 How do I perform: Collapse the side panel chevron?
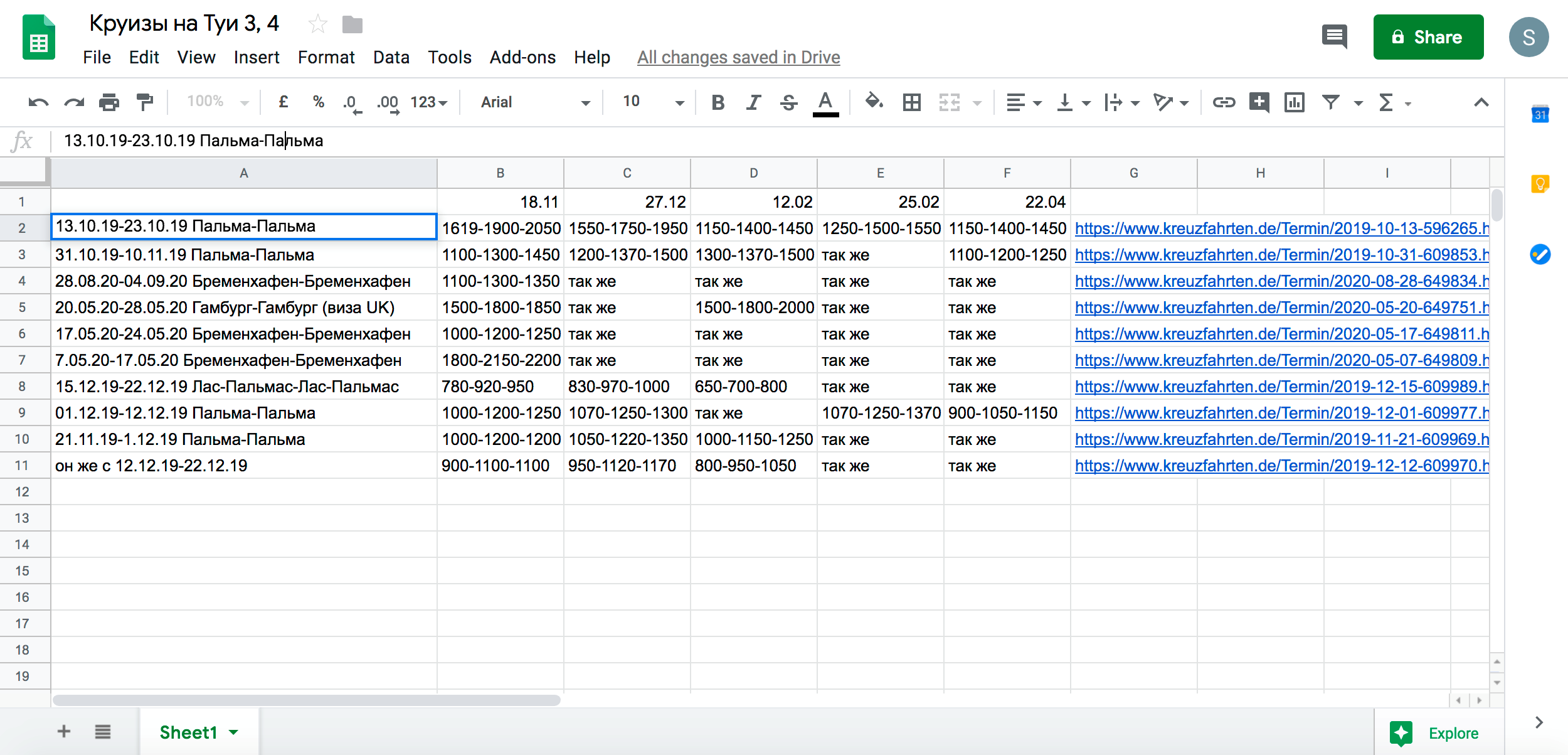(1539, 722)
